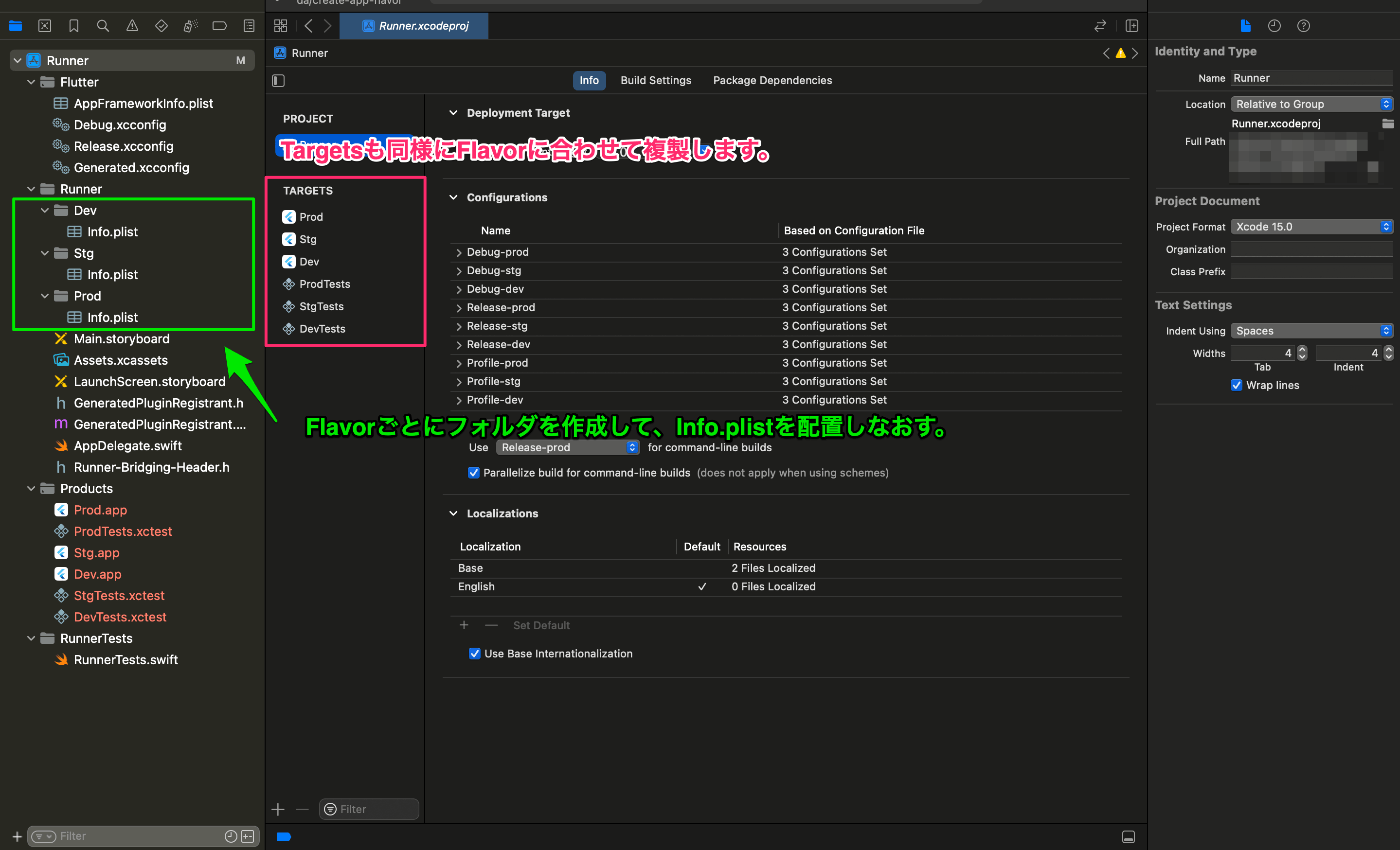
Task: Show the File inspector
Action: pyautogui.click(x=1245, y=26)
